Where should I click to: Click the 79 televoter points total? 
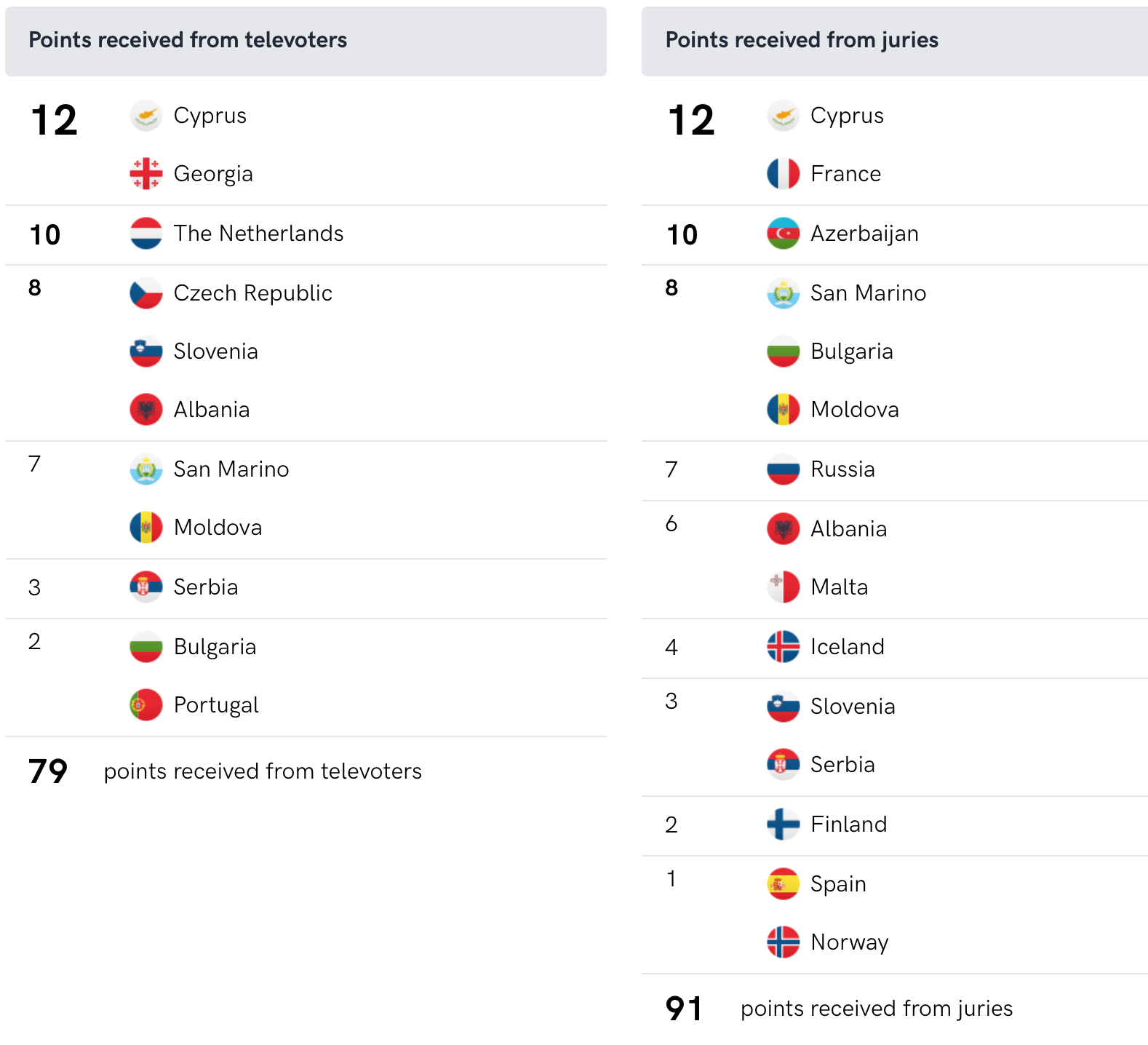click(x=48, y=771)
